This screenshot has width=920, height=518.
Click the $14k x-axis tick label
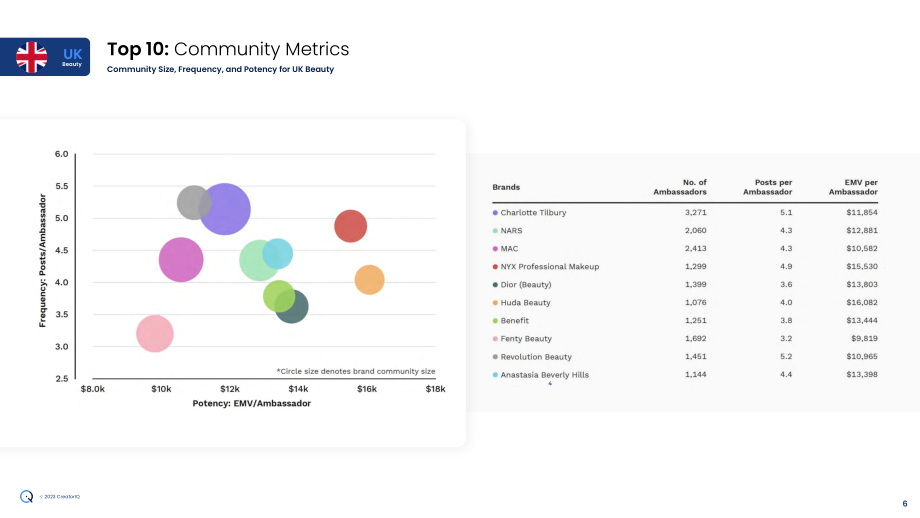tap(298, 389)
